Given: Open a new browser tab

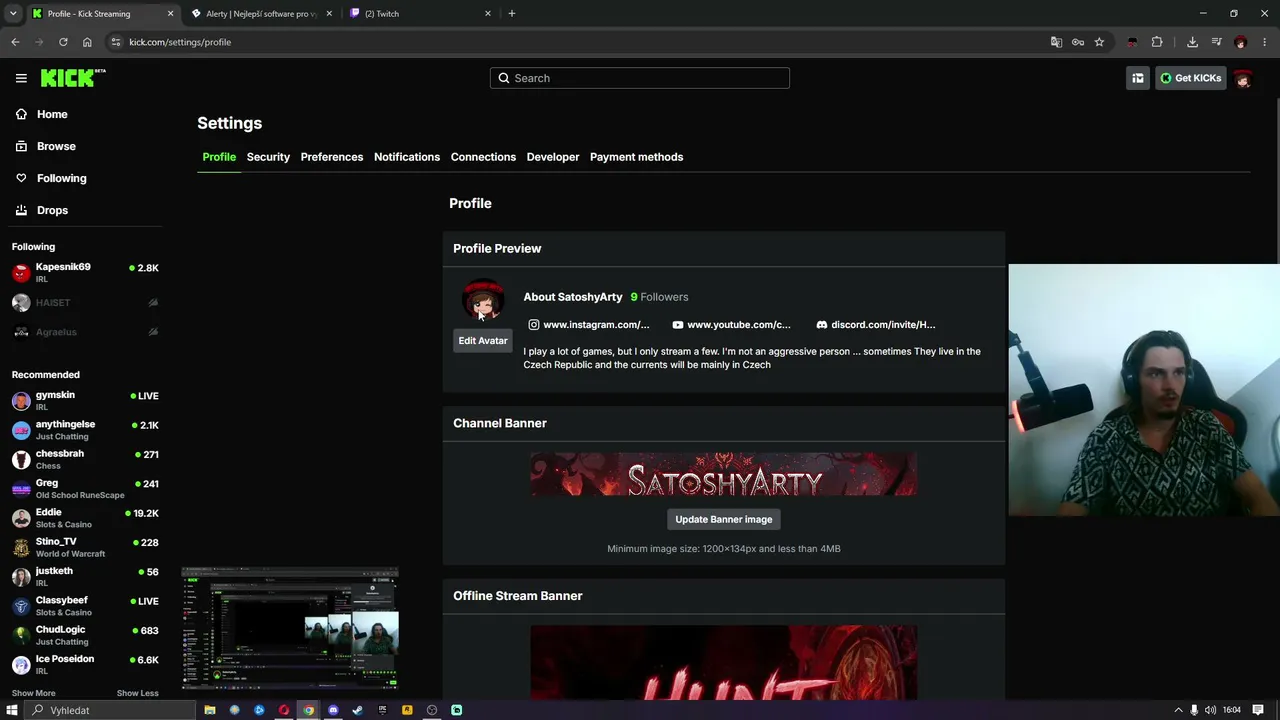Looking at the screenshot, I should (512, 13).
